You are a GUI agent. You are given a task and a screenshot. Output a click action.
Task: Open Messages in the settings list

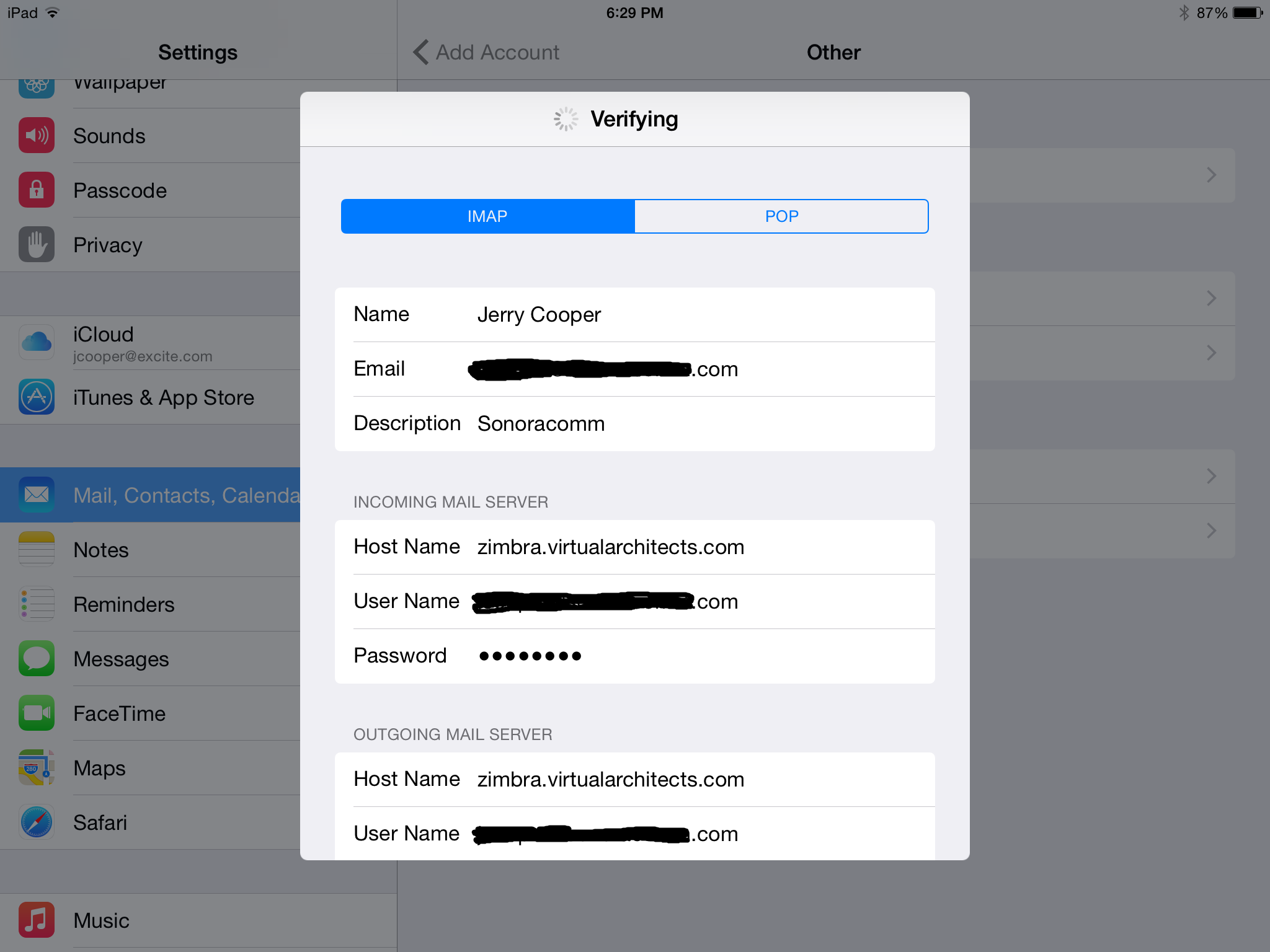click(x=150, y=659)
